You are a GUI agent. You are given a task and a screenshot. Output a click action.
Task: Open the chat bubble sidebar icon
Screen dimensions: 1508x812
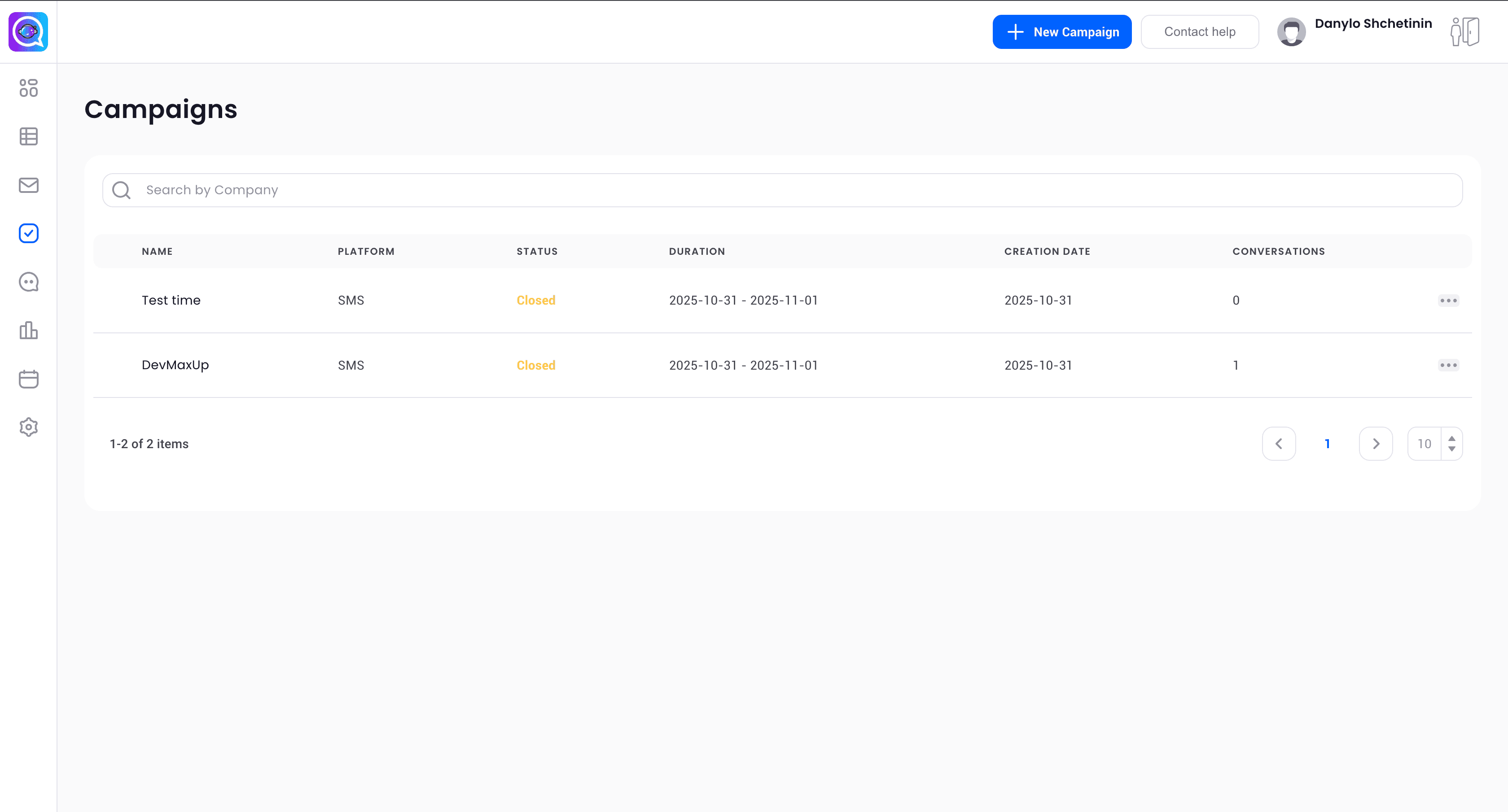[x=28, y=282]
